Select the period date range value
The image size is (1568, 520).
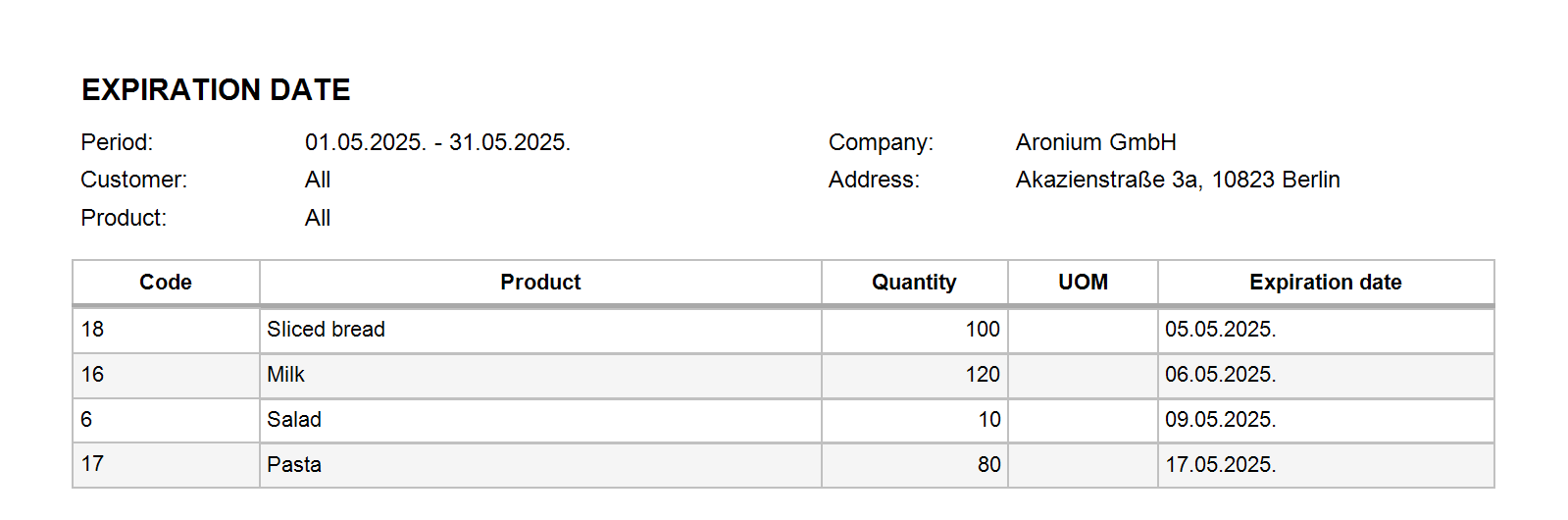pyautogui.click(x=437, y=142)
